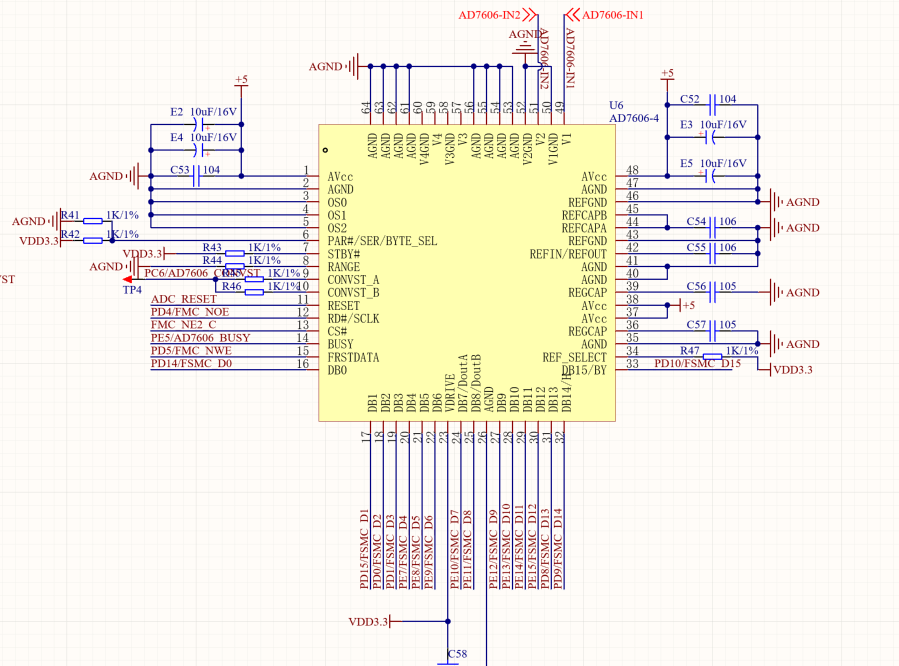Click the FRSTDATA pin name
The height and width of the screenshot is (666, 899).
[x=353, y=357]
